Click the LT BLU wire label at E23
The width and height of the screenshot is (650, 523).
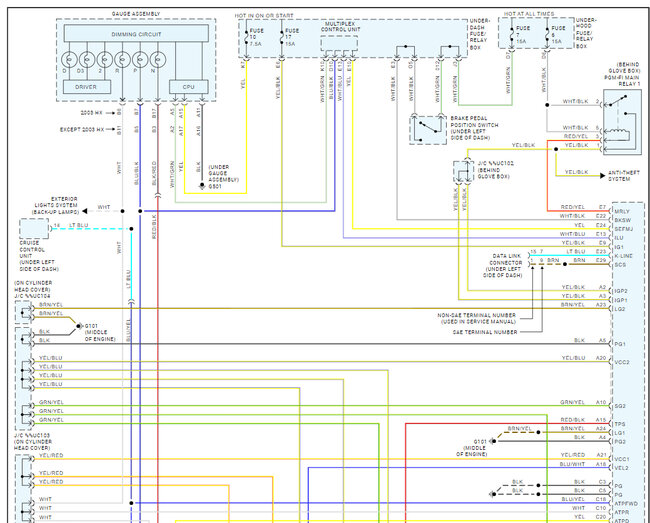(576, 252)
